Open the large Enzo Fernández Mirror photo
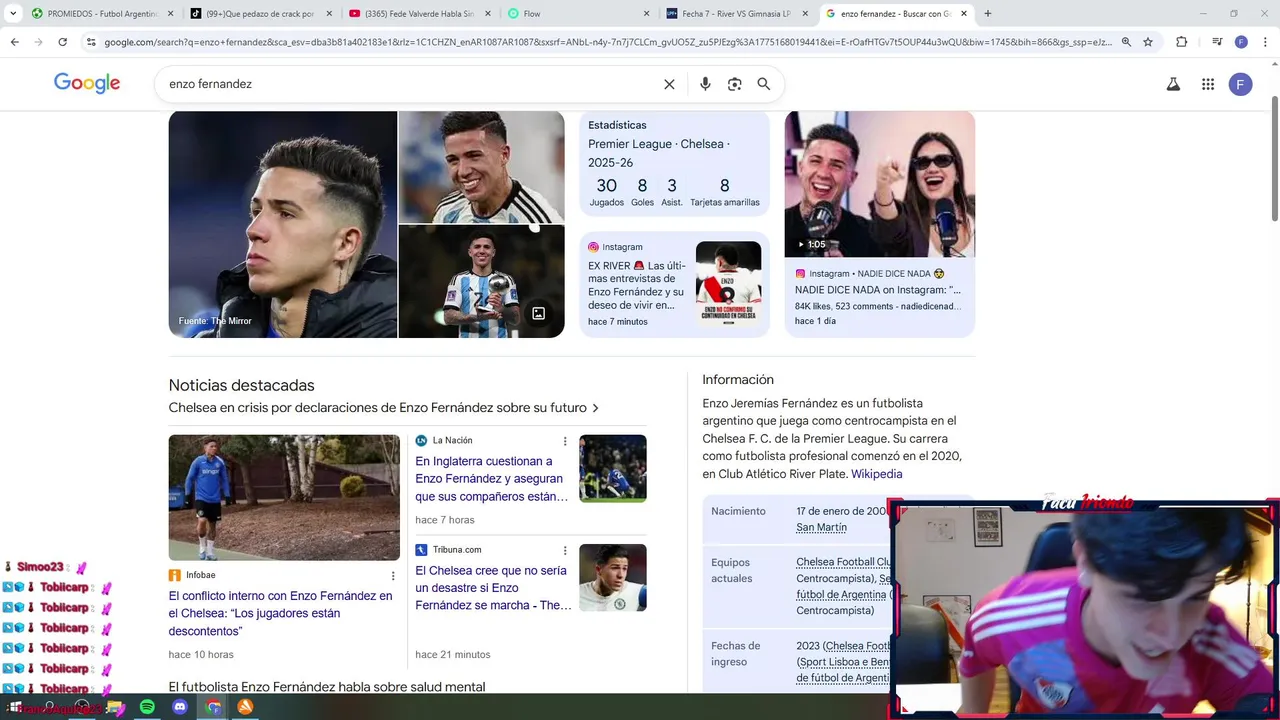 [x=283, y=224]
